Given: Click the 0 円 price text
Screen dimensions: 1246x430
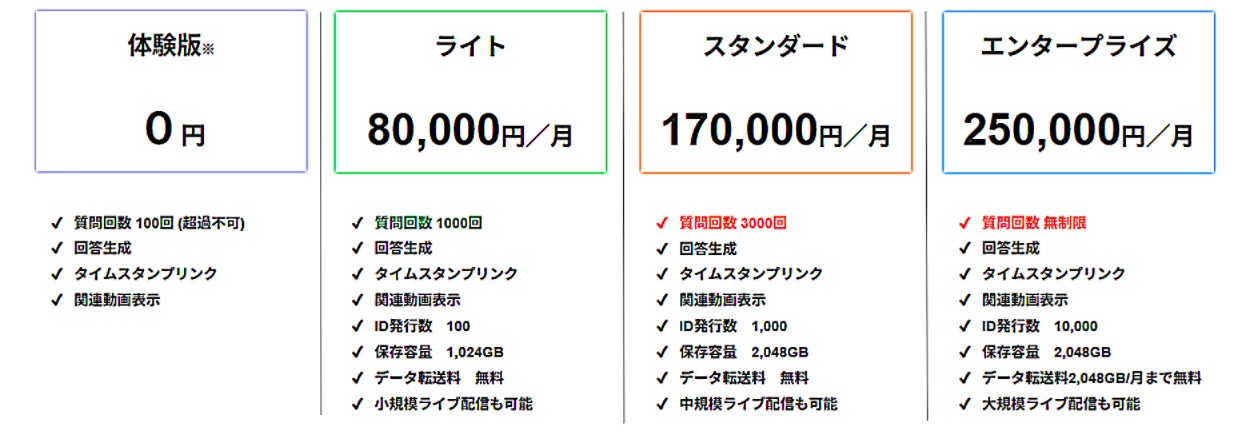Looking at the screenshot, I should coord(174,131).
